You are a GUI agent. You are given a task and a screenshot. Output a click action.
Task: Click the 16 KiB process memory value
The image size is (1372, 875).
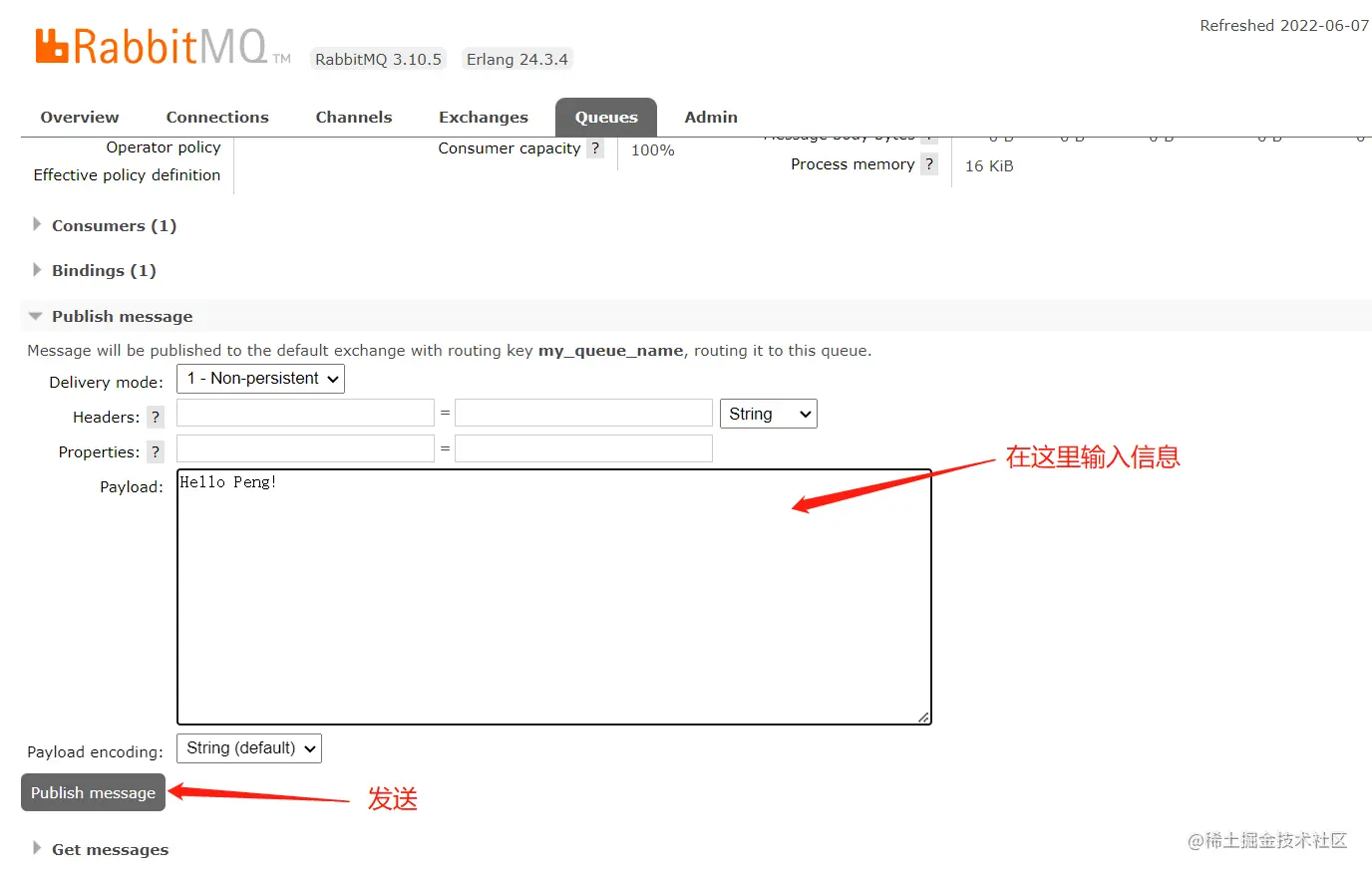tap(989, 166)
